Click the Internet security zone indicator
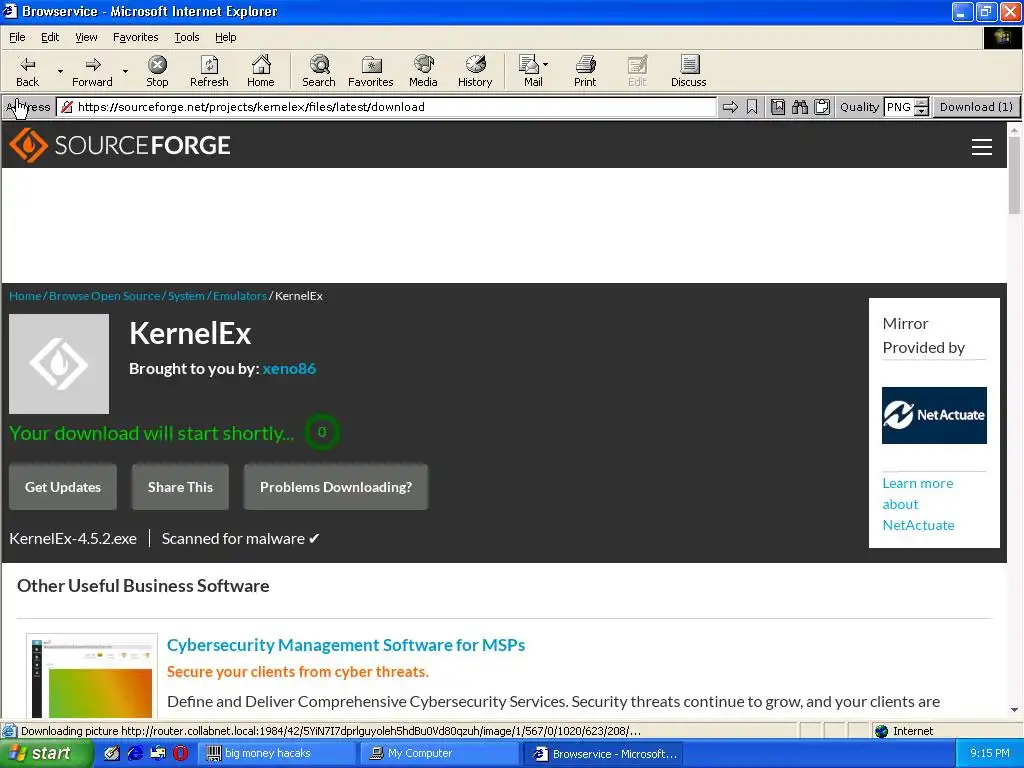This screenshot has height=768, width=1024. 904,731
